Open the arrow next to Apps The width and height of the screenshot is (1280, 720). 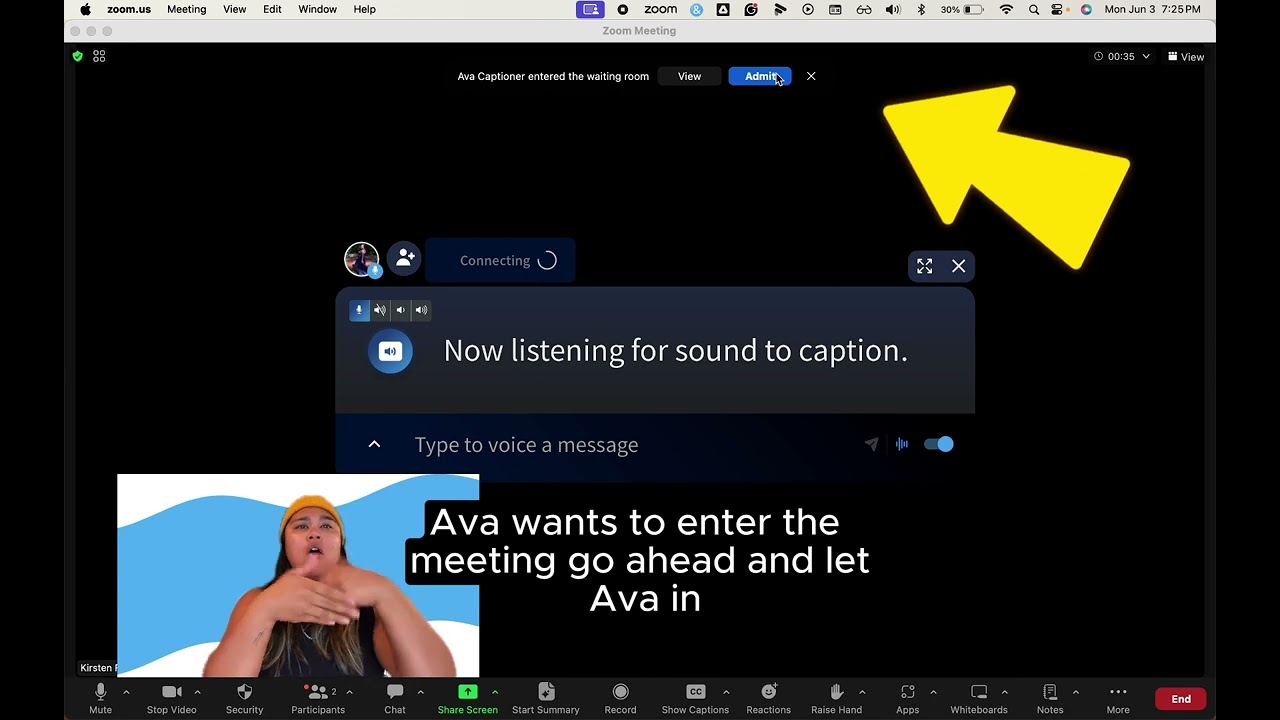933,692
